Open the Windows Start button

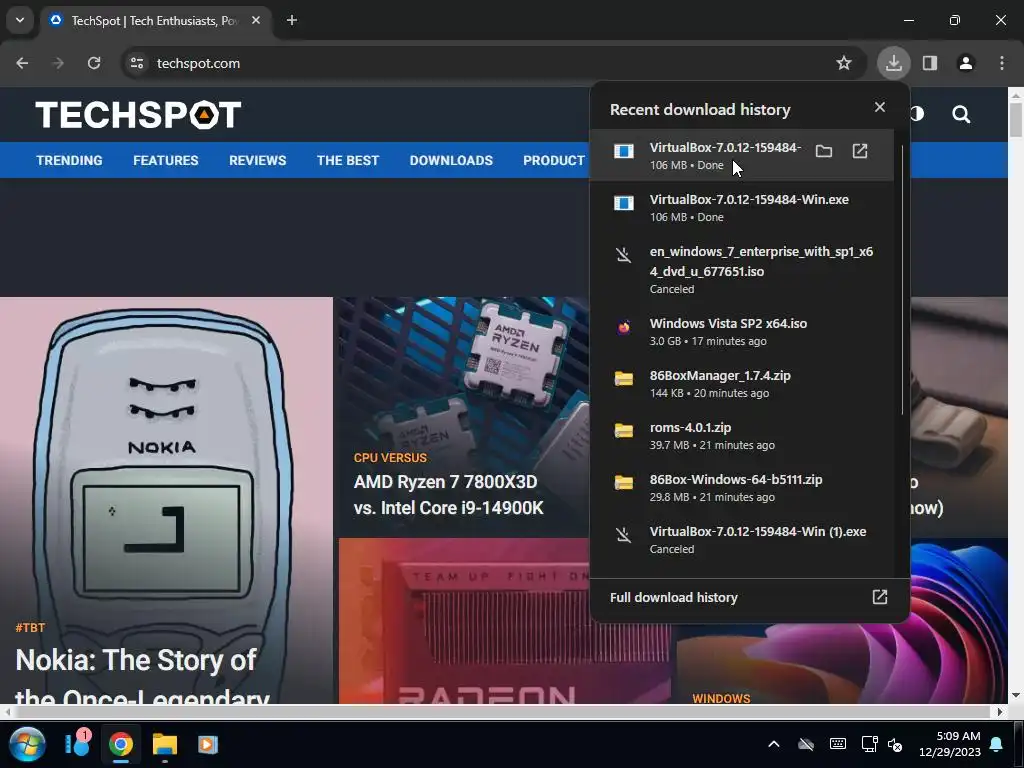pyautogui.click(x=27, y=744)
